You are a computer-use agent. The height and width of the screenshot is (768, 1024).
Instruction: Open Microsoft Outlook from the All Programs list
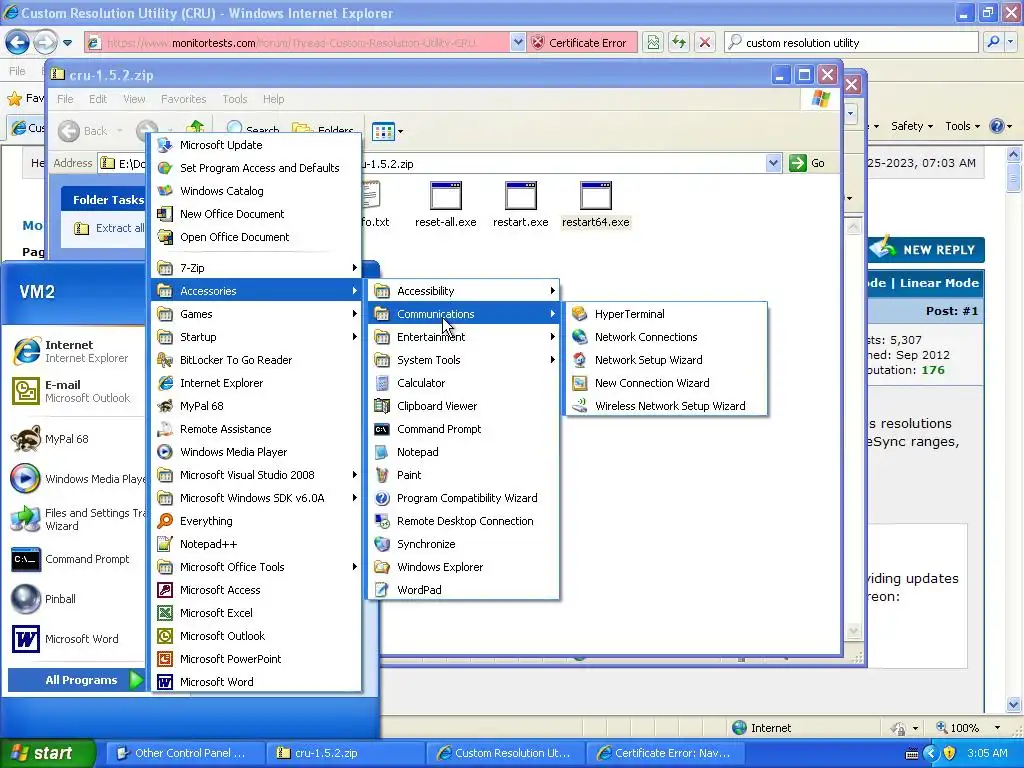click(256, 635)
